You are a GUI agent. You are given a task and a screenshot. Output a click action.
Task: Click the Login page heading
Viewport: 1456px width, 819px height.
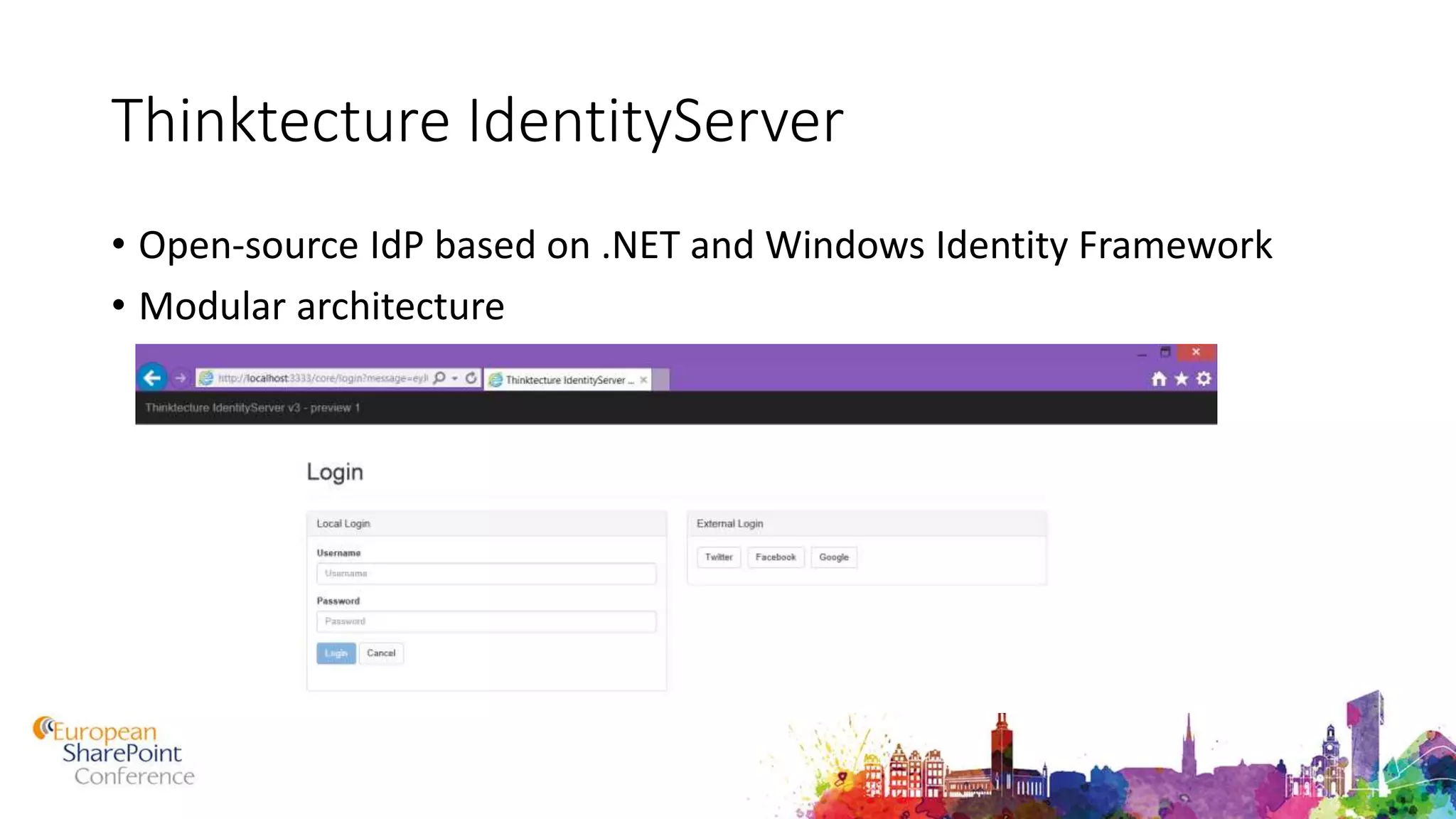[335, 472]
